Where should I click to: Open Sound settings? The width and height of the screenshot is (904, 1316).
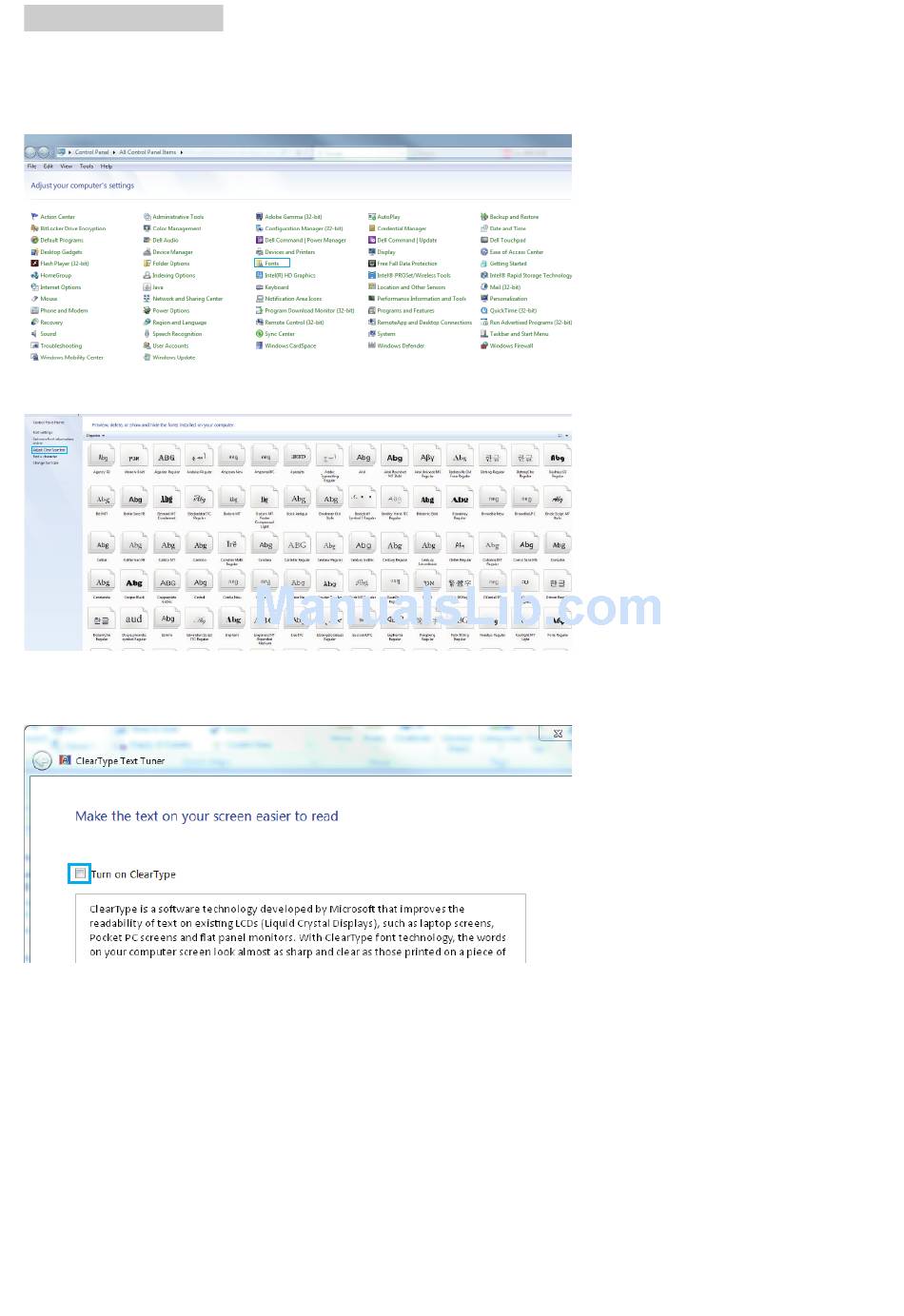[44, 334]
